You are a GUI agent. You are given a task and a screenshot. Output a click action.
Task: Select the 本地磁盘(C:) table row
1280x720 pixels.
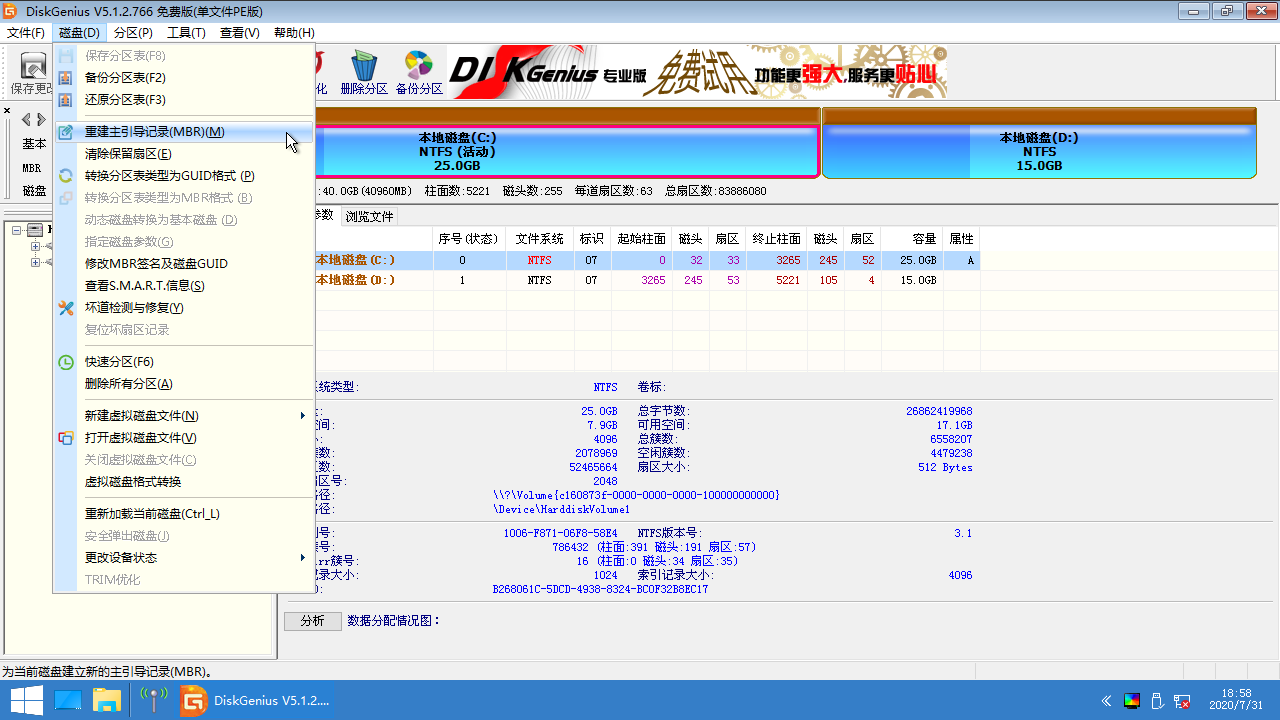tap(647, 260)
